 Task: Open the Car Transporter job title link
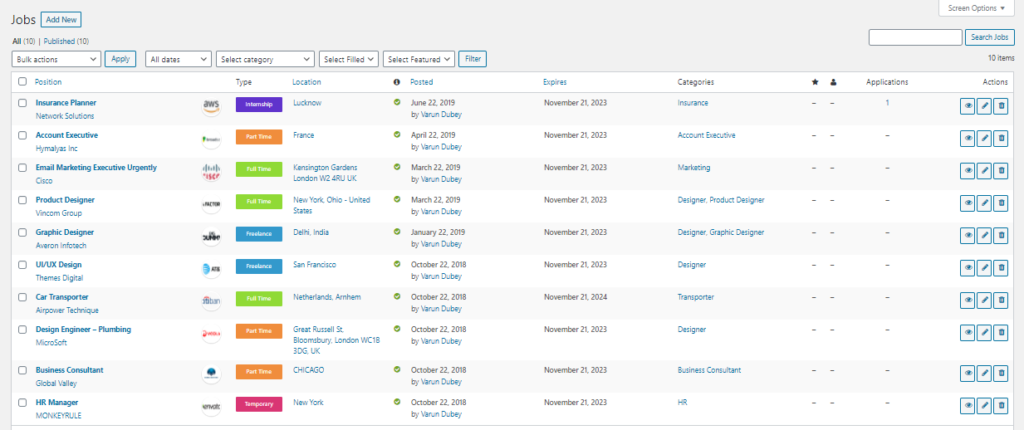(62, 297)
